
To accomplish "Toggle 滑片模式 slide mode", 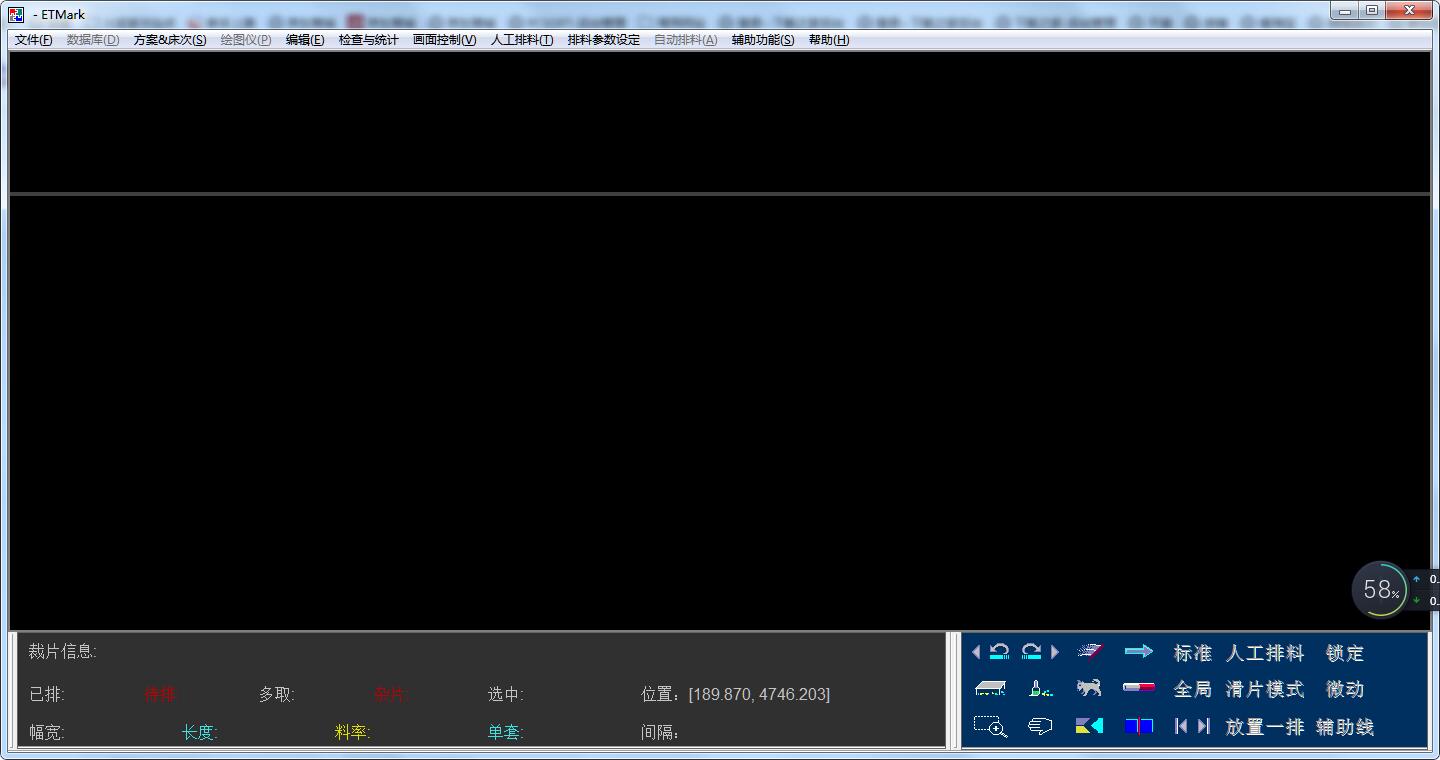I will tap(1265, 689).
